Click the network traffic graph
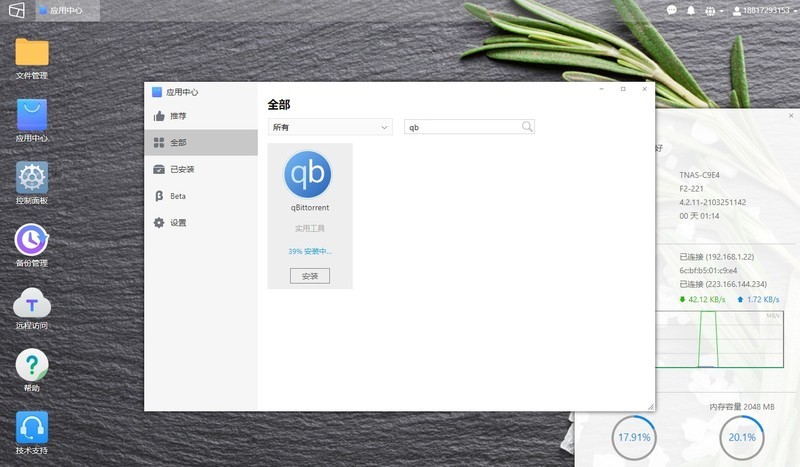The image size is (800, 467). click(x=719, y=339)
